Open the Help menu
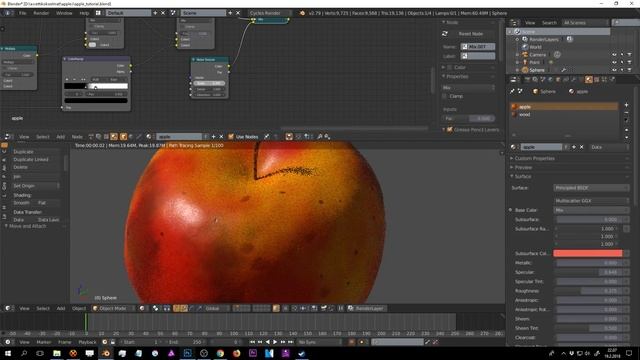 84,13
